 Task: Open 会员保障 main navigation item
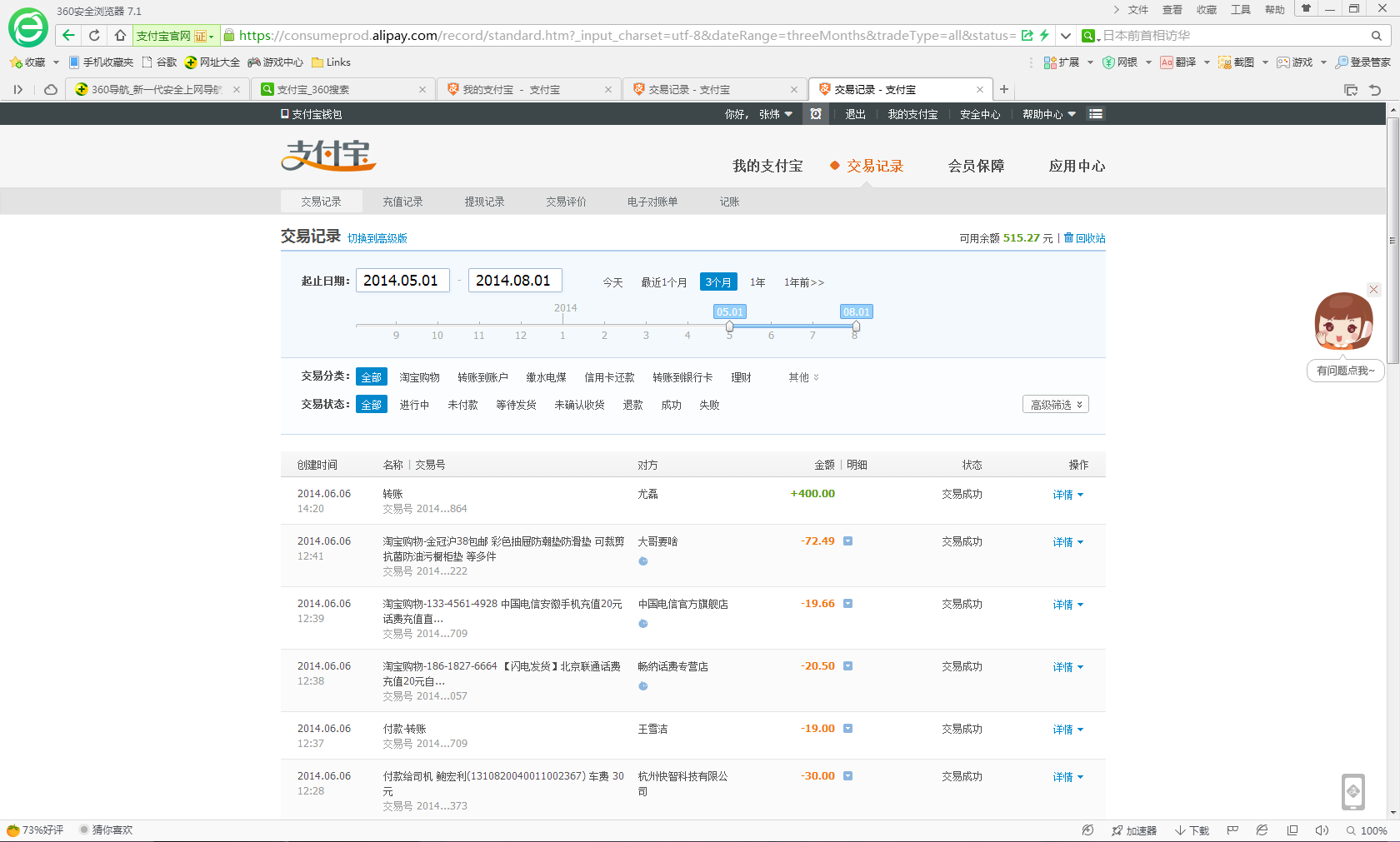click(976, 166)
